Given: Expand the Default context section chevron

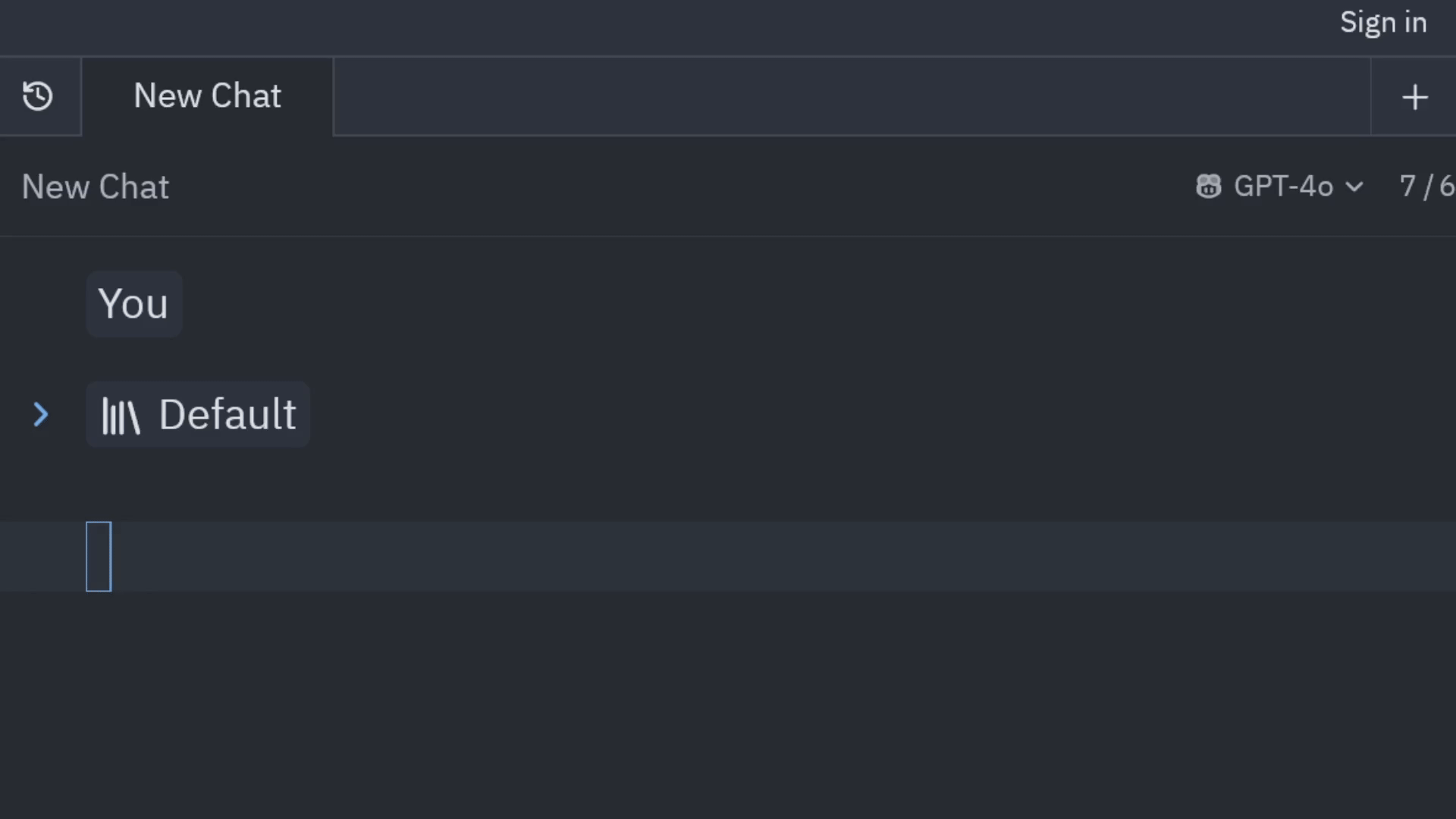Looking at the screenshot, I should click(41, 415).
